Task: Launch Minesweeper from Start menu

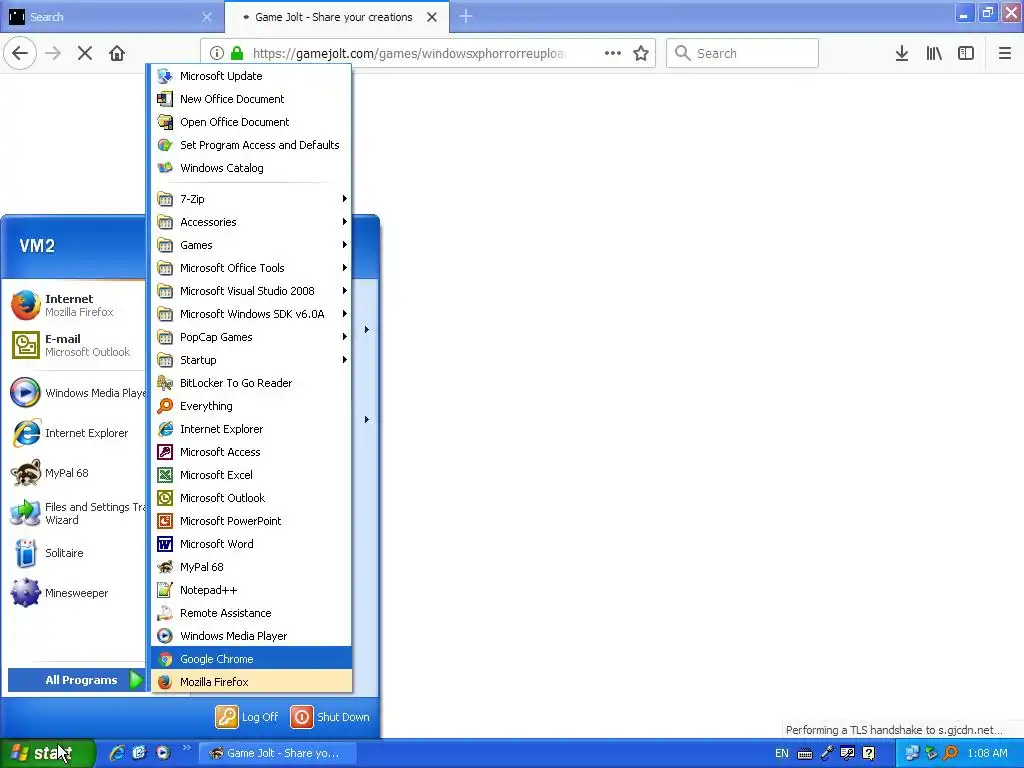Action: pyautogui.click(x=76, y=593)
